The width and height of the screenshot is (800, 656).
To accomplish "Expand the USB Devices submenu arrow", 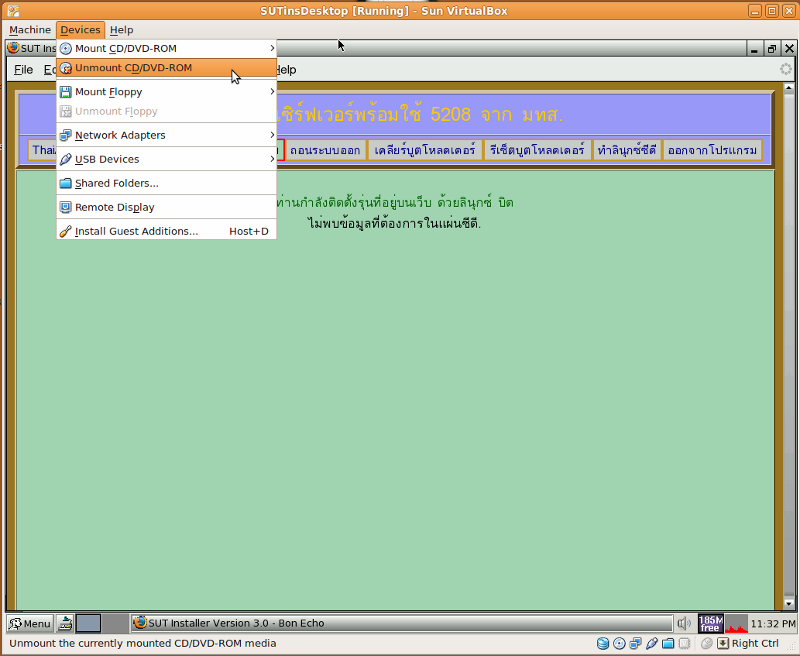I will 272,159.
